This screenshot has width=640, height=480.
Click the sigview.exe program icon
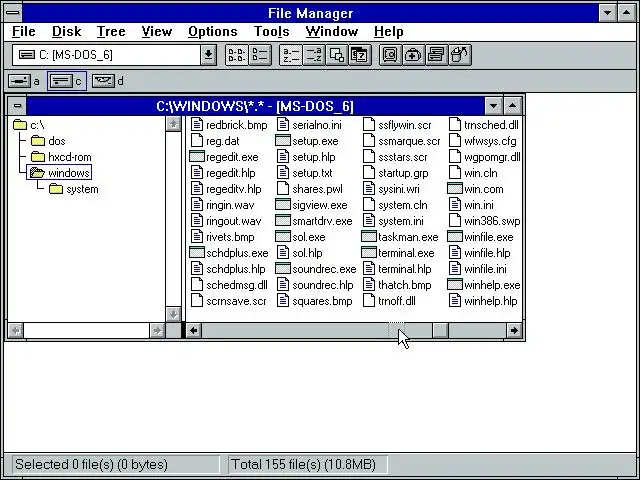pos(282,204)
